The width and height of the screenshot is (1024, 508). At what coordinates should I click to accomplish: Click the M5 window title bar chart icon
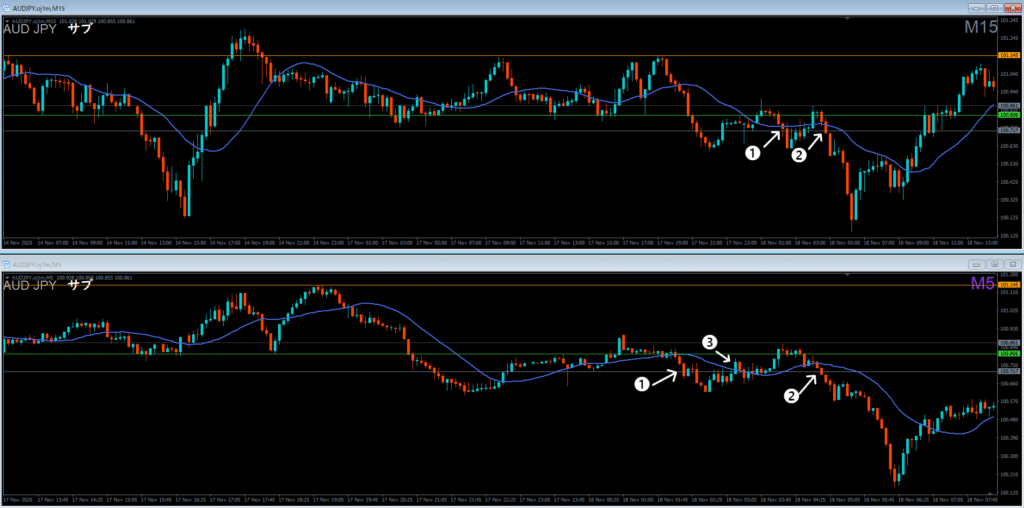(x=7, y=265)
